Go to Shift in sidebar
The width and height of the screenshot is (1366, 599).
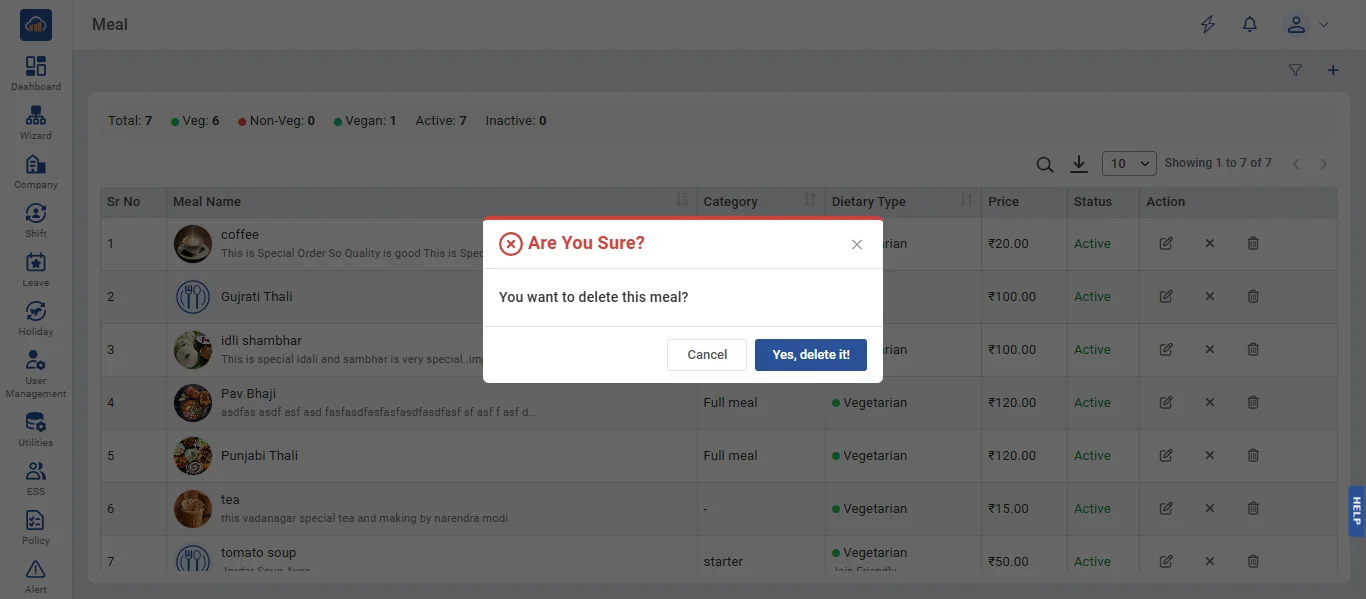[36, 221]
